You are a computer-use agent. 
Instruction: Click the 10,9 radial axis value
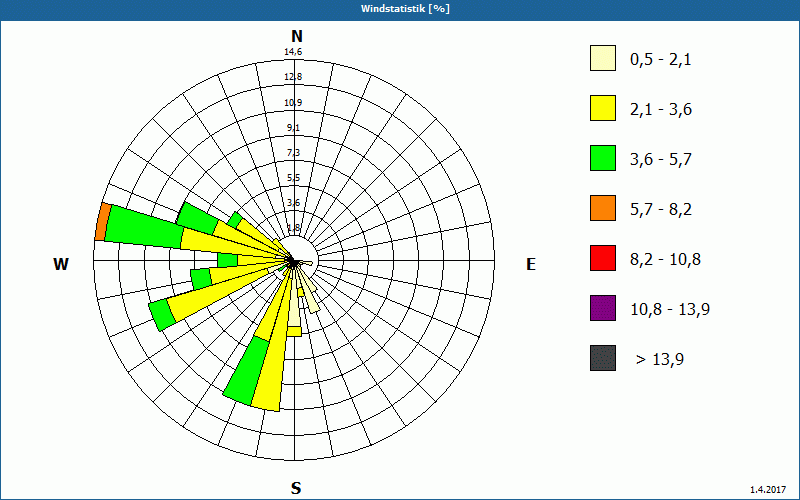(293, 103)
